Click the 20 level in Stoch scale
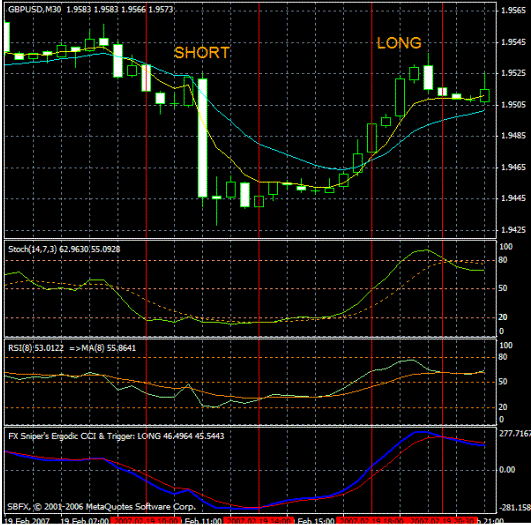Image resolution: width=531 pixels, height=525 pixels. click(x=503, y=317)
